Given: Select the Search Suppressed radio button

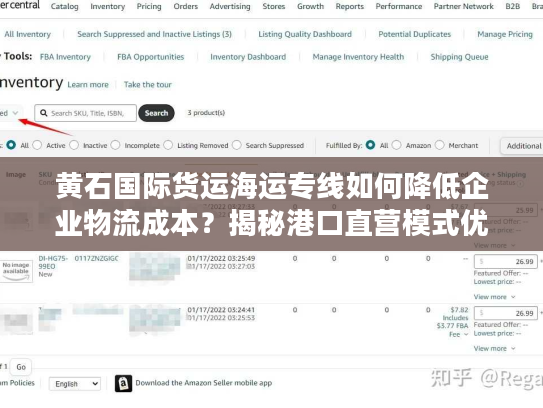Looking at the screenshot, I should pyautogui.click(x=237, y=145).
